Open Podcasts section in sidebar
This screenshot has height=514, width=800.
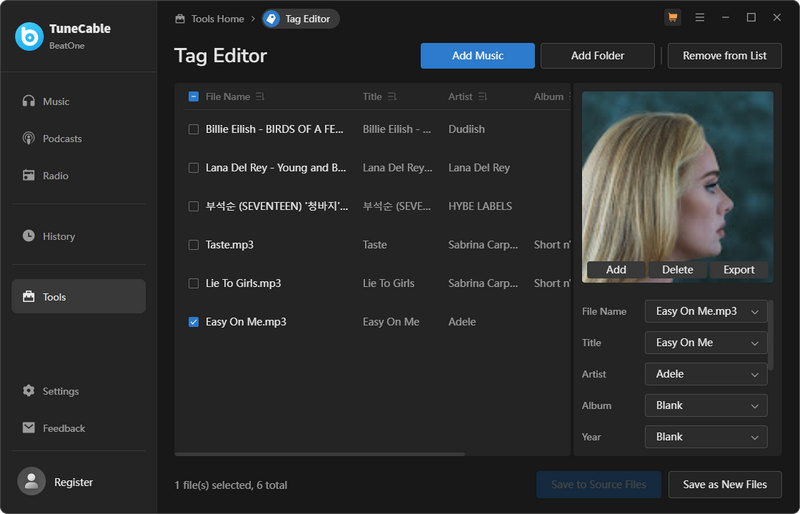(x=79, y=138)
